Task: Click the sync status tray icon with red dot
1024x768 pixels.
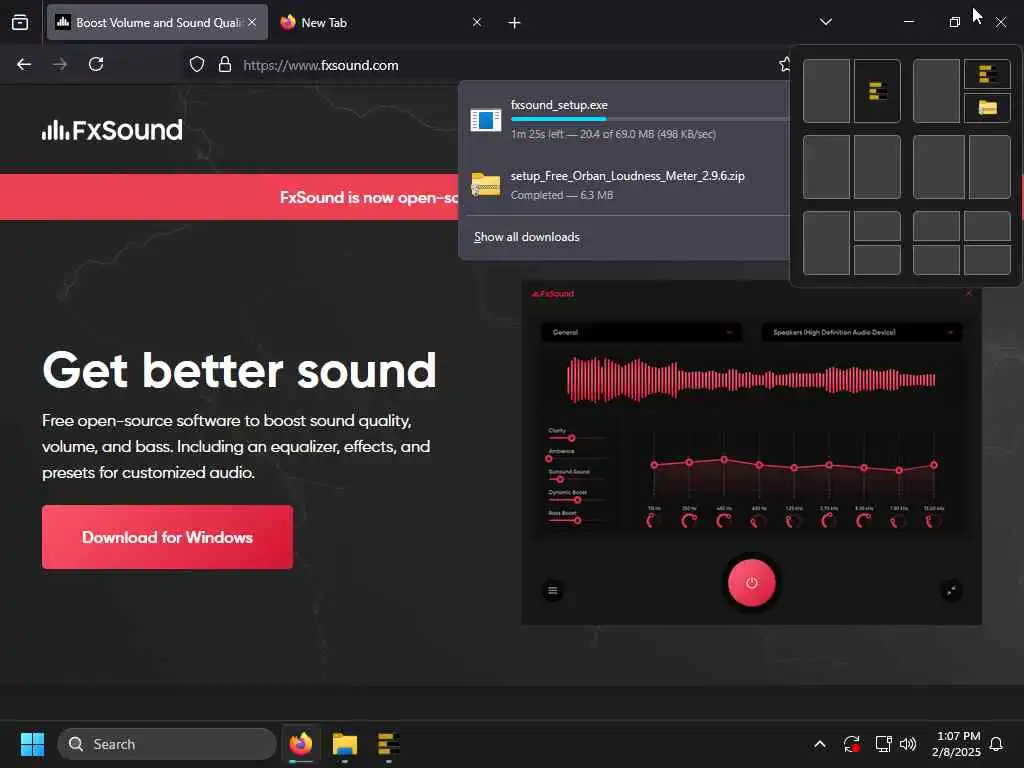Action: (x=852, y=744)
